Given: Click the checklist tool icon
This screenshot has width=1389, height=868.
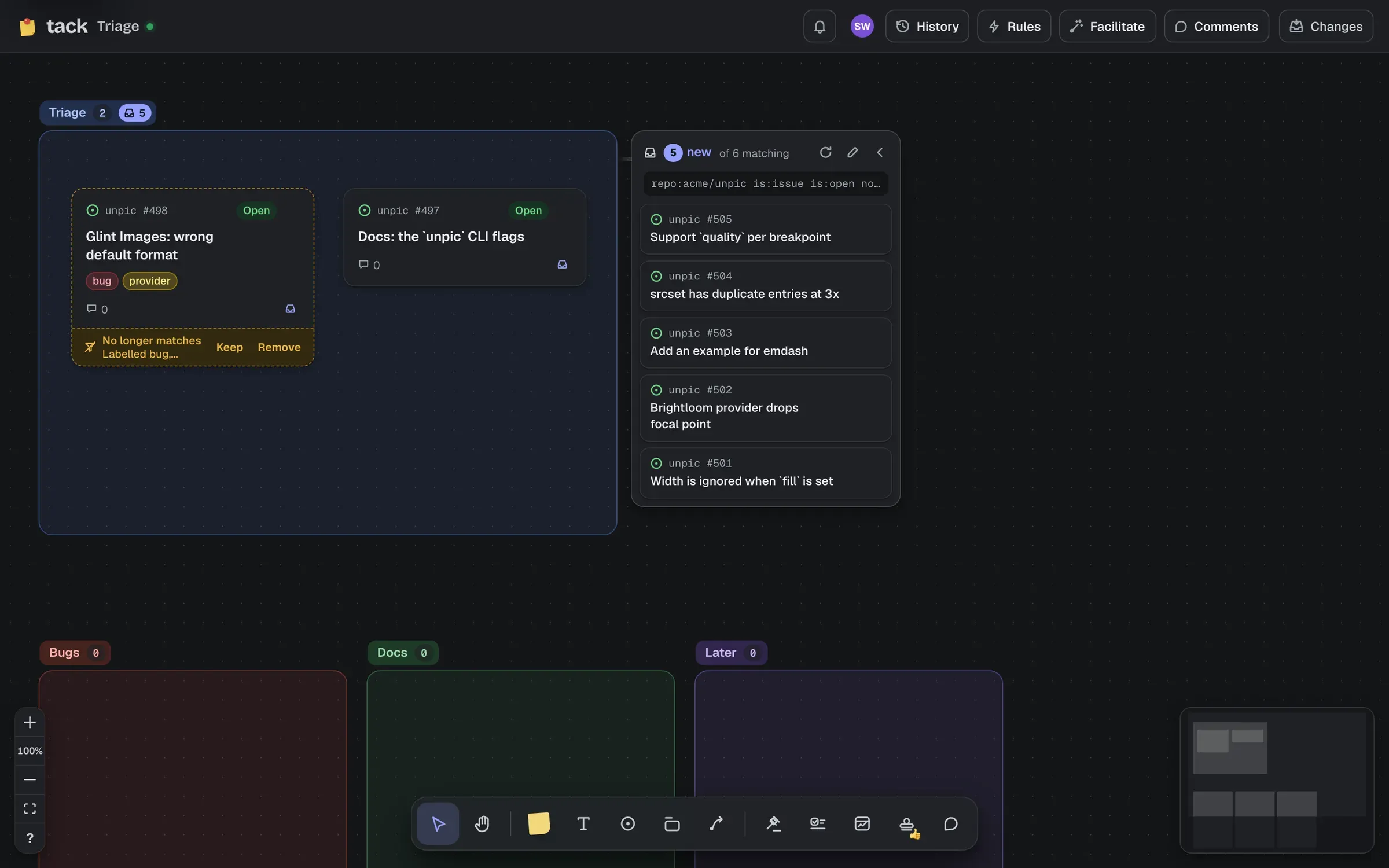Looking at the screenshot, I should point(818,823).
